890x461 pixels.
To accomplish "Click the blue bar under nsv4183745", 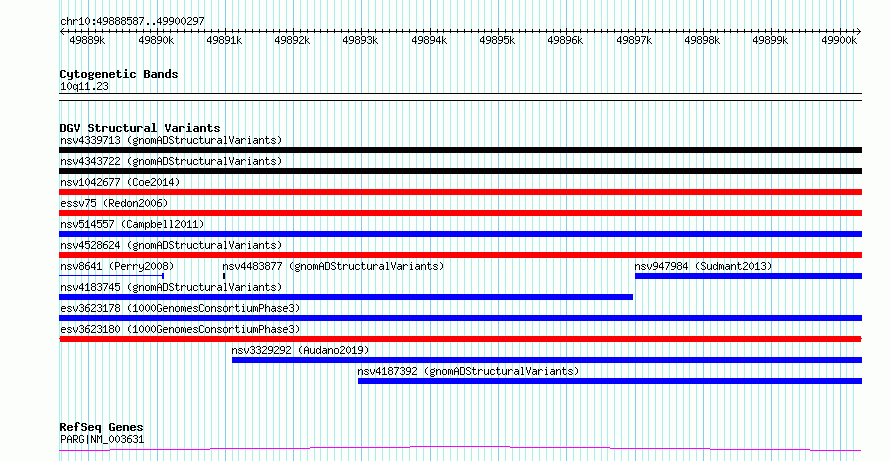I will (346, 297).
